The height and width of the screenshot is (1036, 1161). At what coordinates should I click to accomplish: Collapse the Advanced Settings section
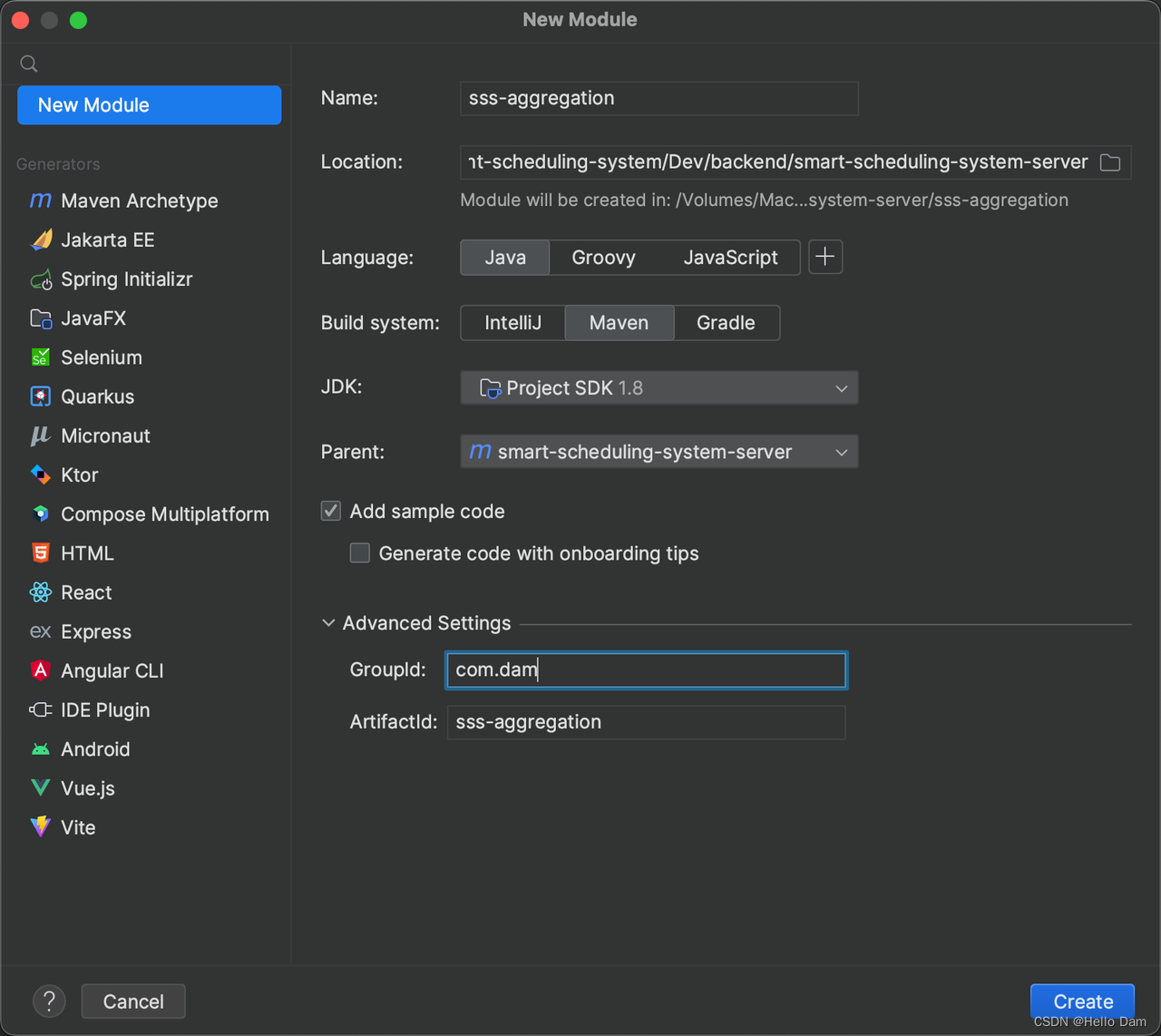(x=328, y=623)
